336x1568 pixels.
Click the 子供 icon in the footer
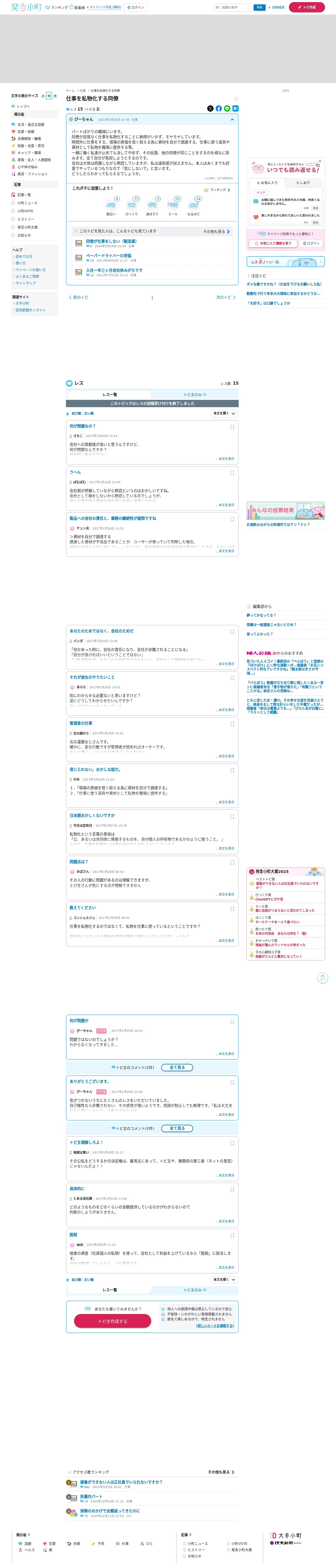point(93,1544)
